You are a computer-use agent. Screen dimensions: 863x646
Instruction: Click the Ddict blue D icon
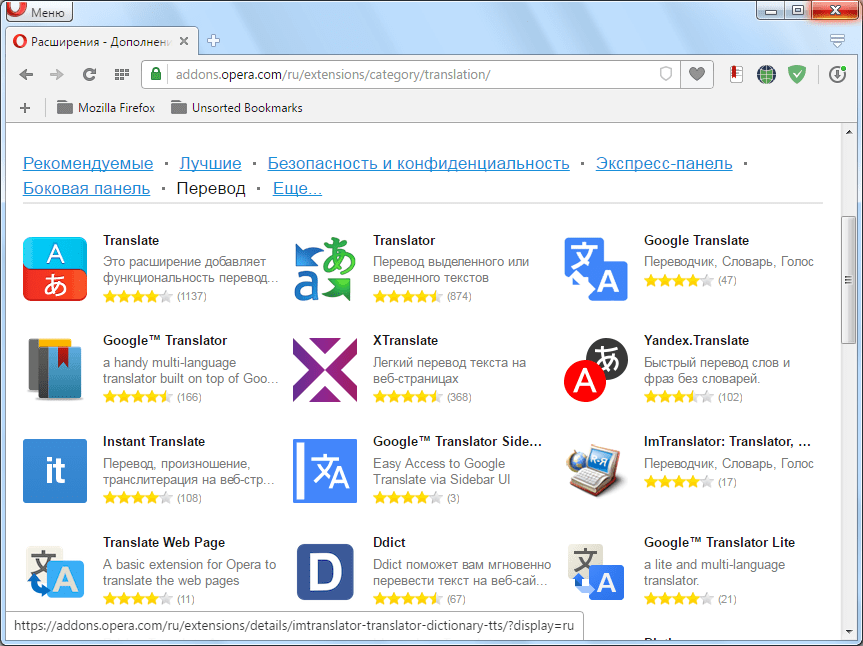click(x=324, y=571)
